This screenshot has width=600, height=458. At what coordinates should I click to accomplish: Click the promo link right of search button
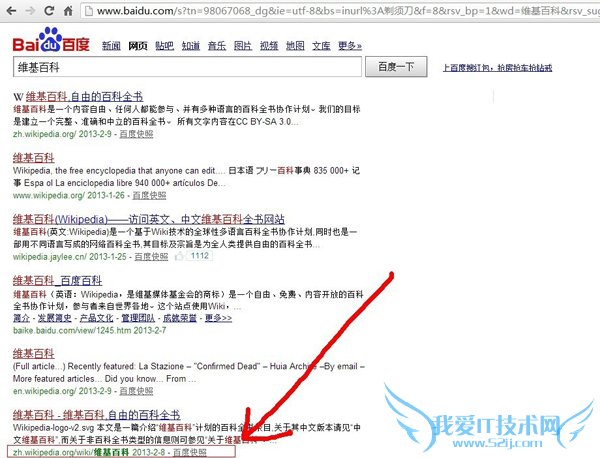point(497,68)
